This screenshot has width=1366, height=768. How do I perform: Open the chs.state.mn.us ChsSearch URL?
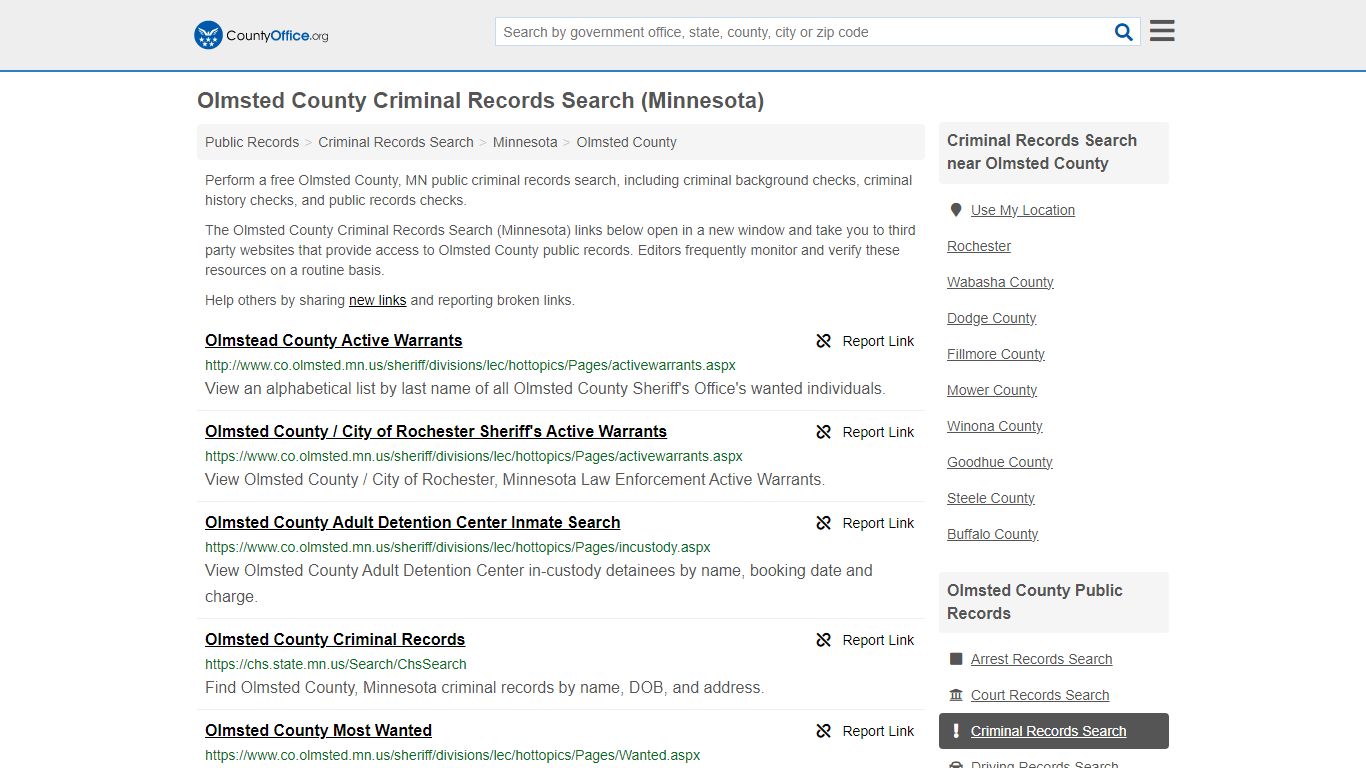pos(336,664)
